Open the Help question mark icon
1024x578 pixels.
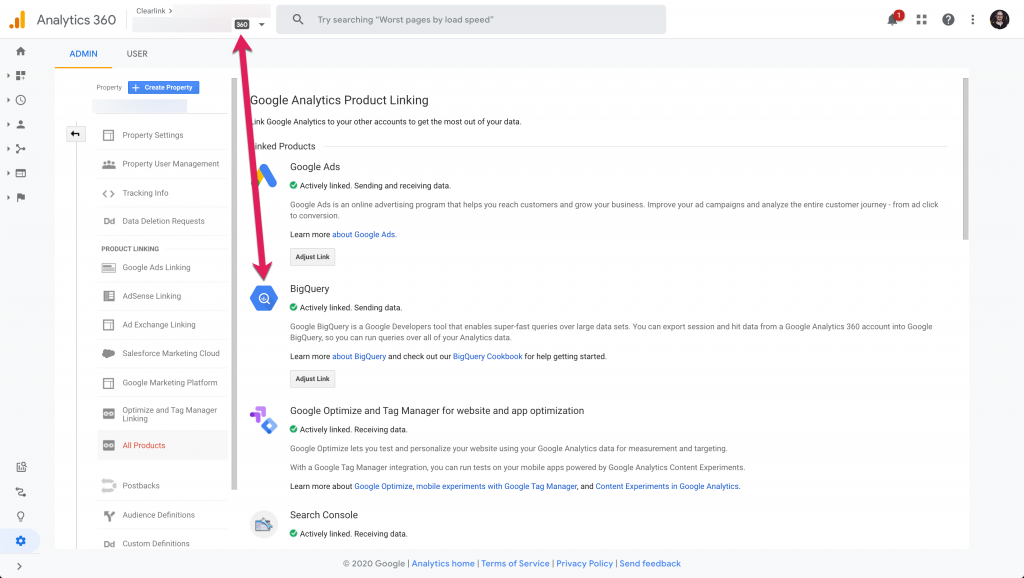[x=948, y=20]
